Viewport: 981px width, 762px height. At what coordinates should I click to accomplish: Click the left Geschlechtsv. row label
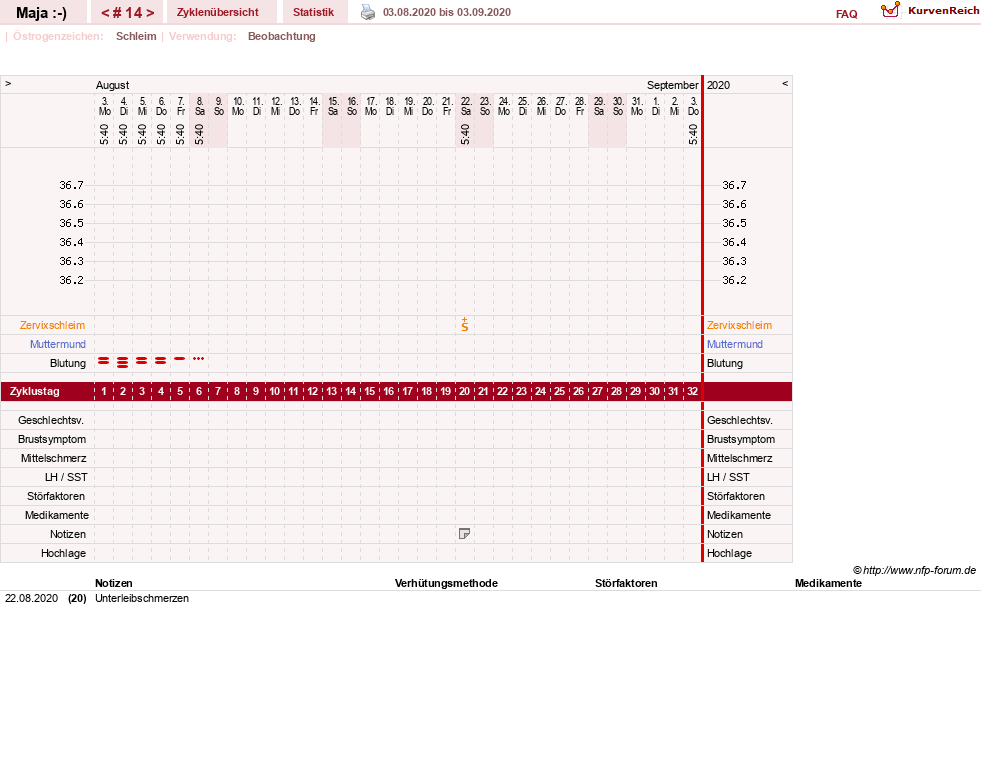[x=51, y=420]
